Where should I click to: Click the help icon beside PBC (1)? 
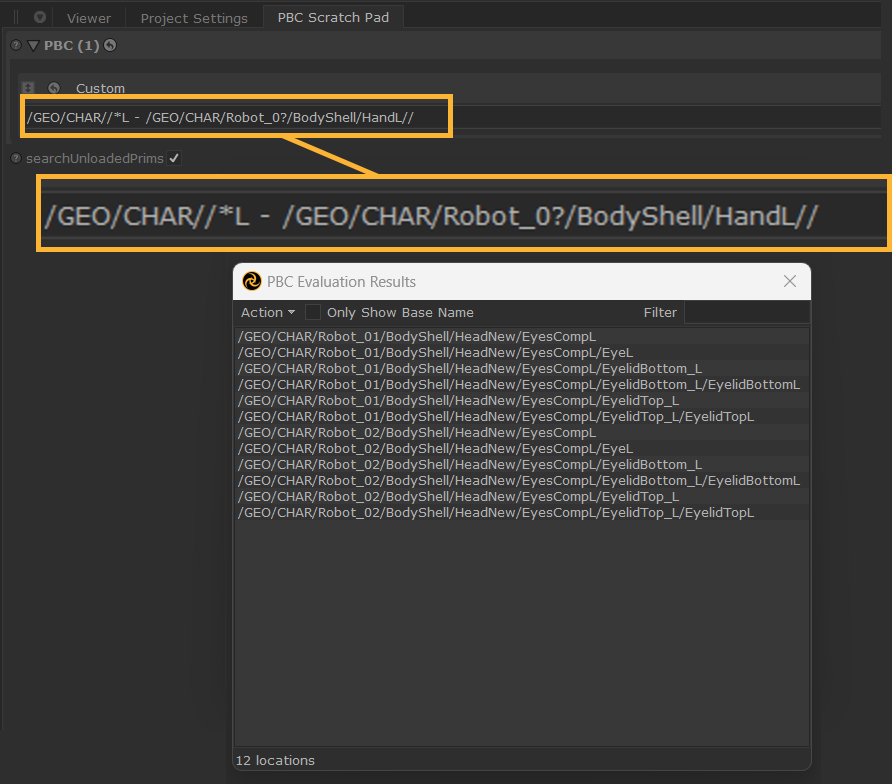coord(16,46)
